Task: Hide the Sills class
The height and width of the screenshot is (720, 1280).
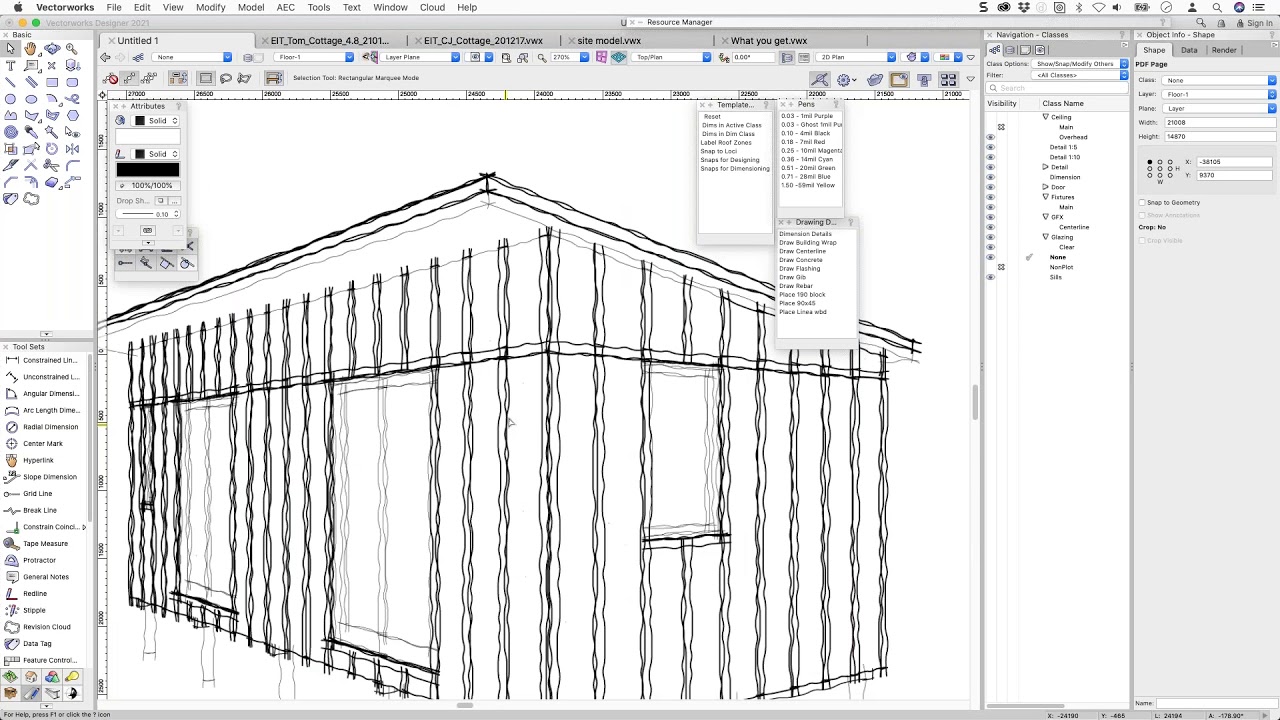Action: tap(990, 277)
